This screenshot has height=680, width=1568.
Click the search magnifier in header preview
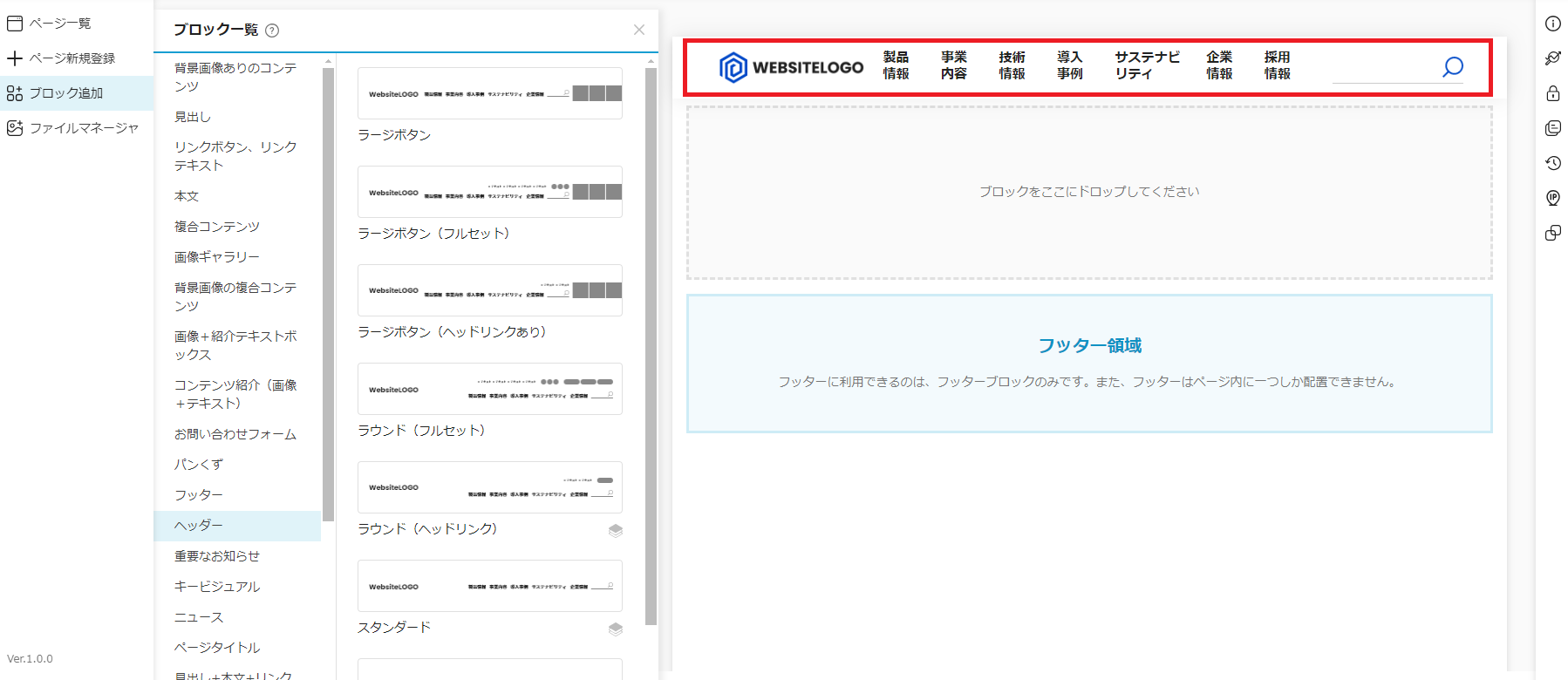coord(1453,66)
